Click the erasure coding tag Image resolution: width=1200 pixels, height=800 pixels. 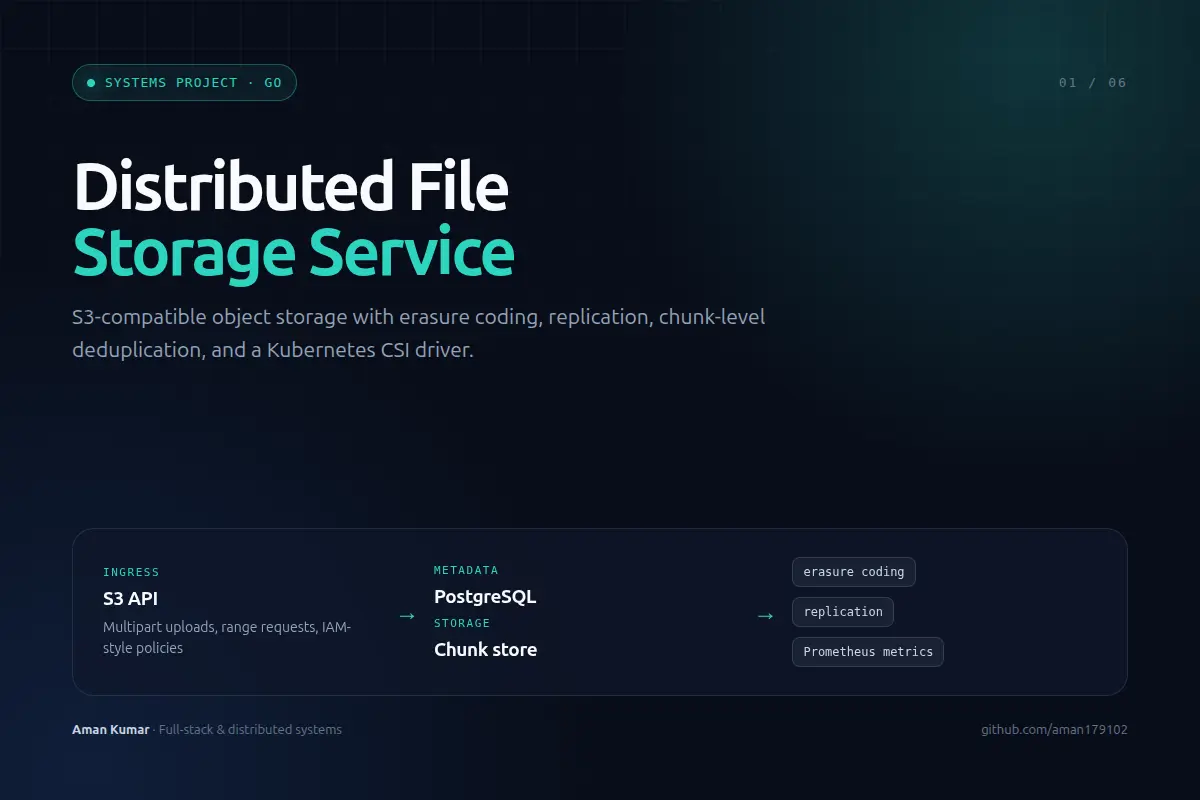point(854,572)
